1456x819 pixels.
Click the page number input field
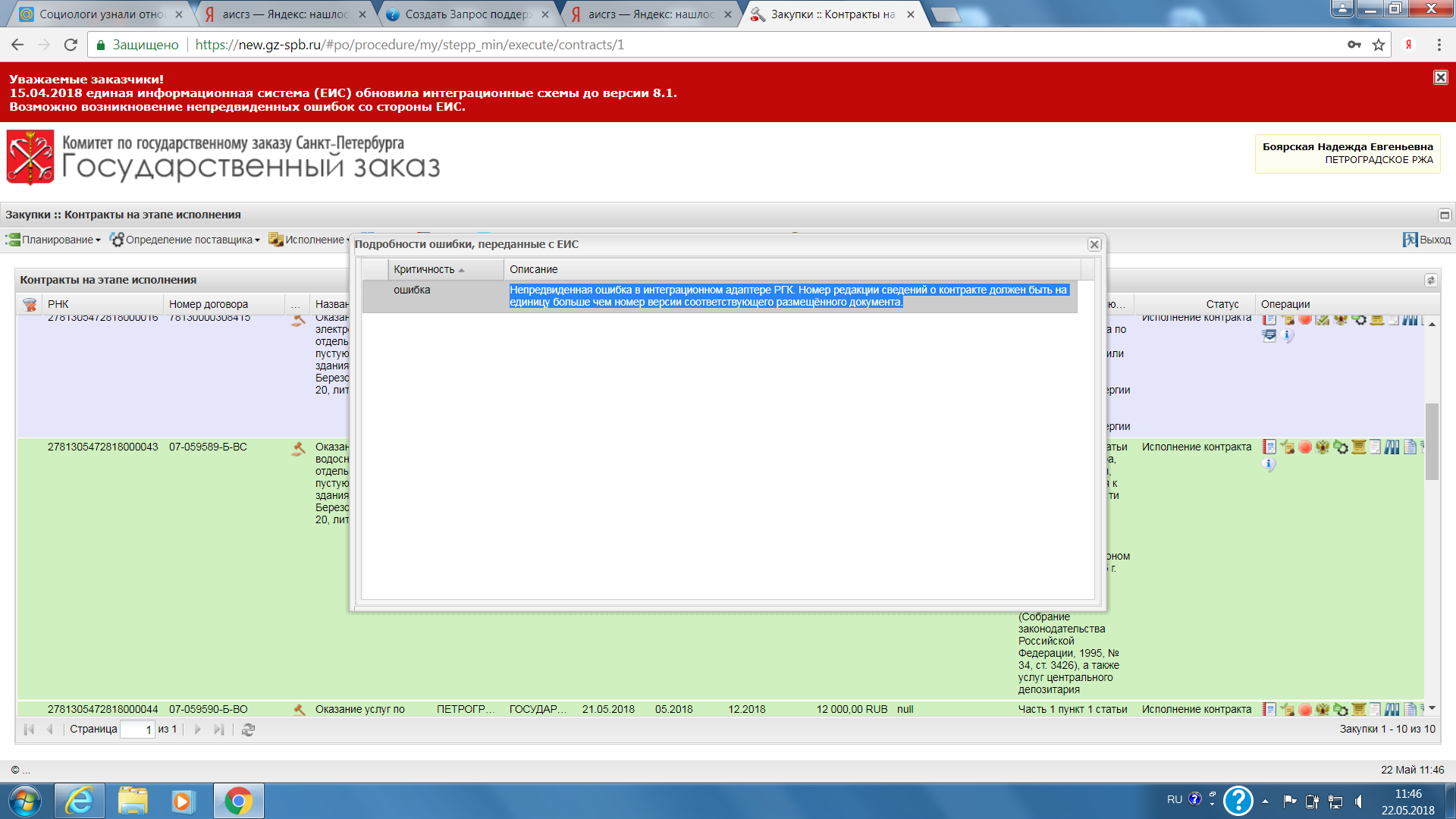click(137, 730)
